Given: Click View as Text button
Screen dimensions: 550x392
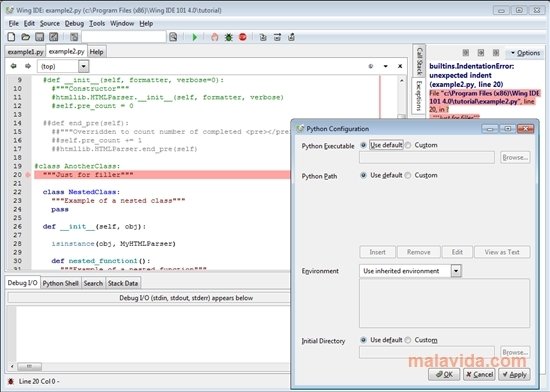Looking at the screenshot, I should pos(502,252).
